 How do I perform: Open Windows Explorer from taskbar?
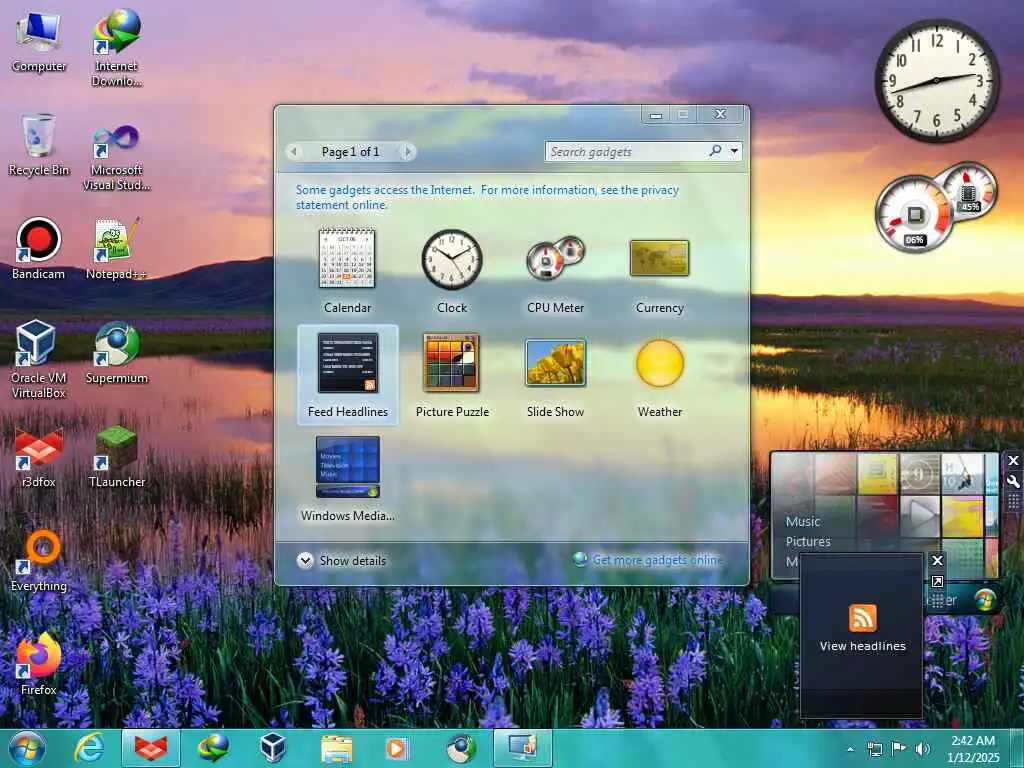tap(336, 748)
